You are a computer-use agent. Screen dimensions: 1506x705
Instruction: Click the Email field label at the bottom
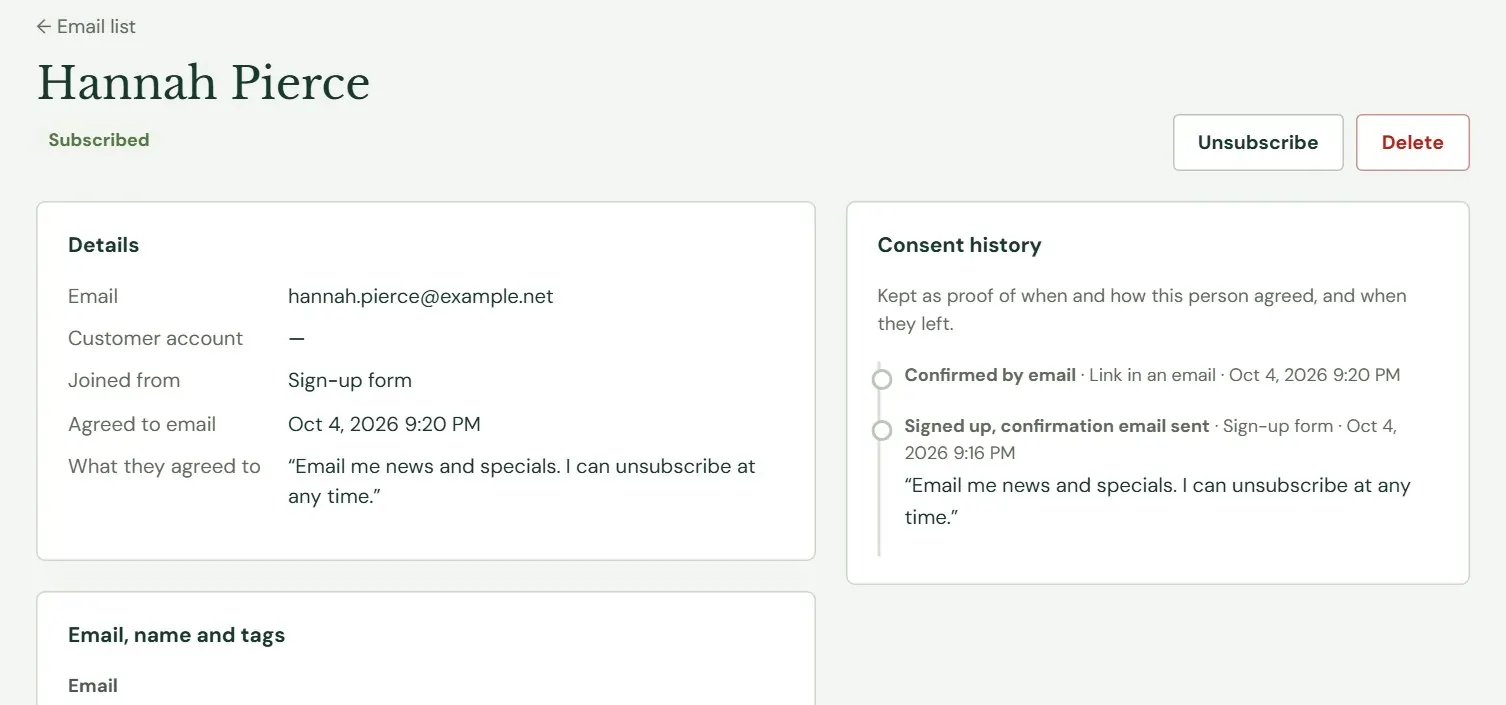[93, 686]
